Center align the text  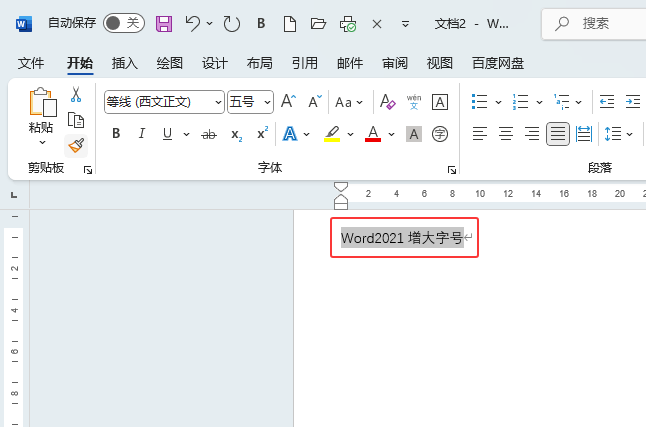pyautogui.click(x=506, y=134)
